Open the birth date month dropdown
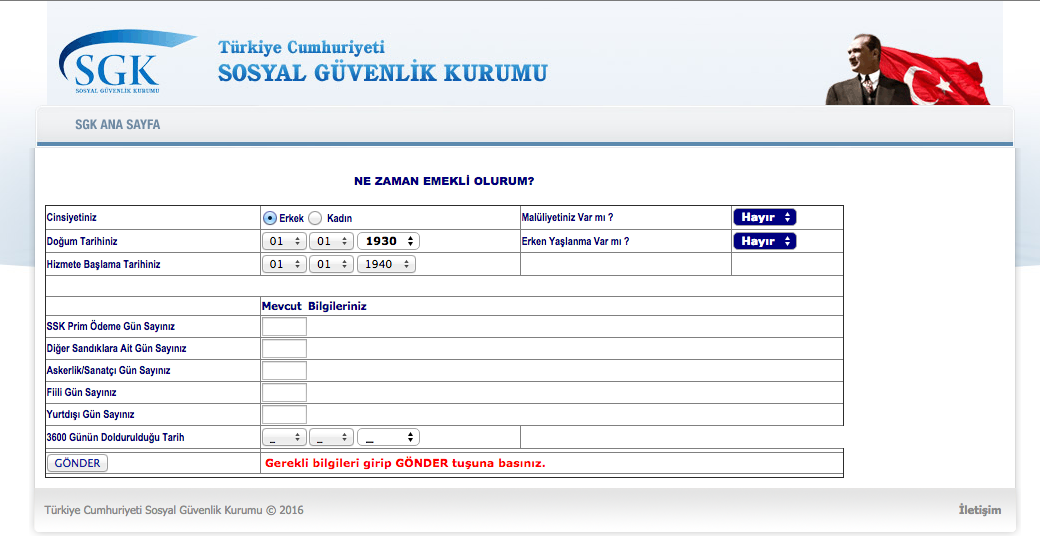Image resolution: width=1040 pixels, height=540 pixels. pyautogui.click(x=331, y=241)
